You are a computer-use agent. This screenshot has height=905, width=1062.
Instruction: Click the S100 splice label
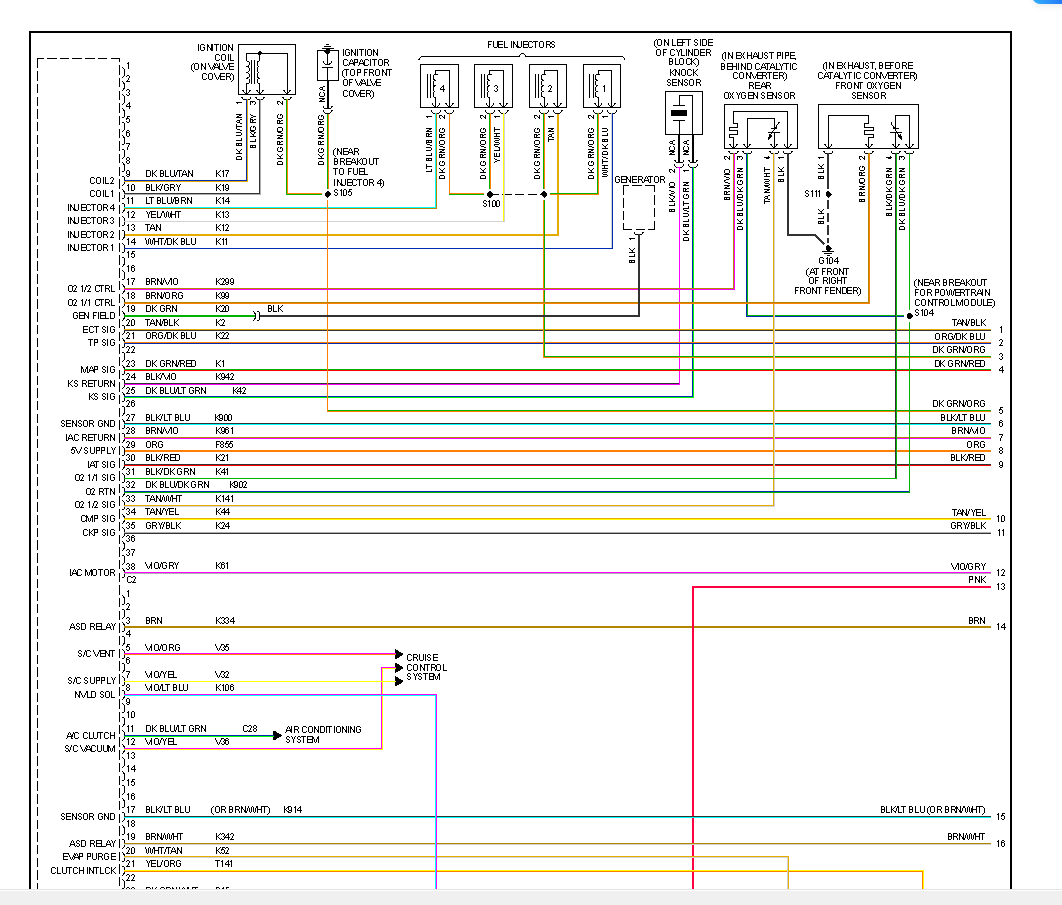pyautogui.click(x=490, y=204)
